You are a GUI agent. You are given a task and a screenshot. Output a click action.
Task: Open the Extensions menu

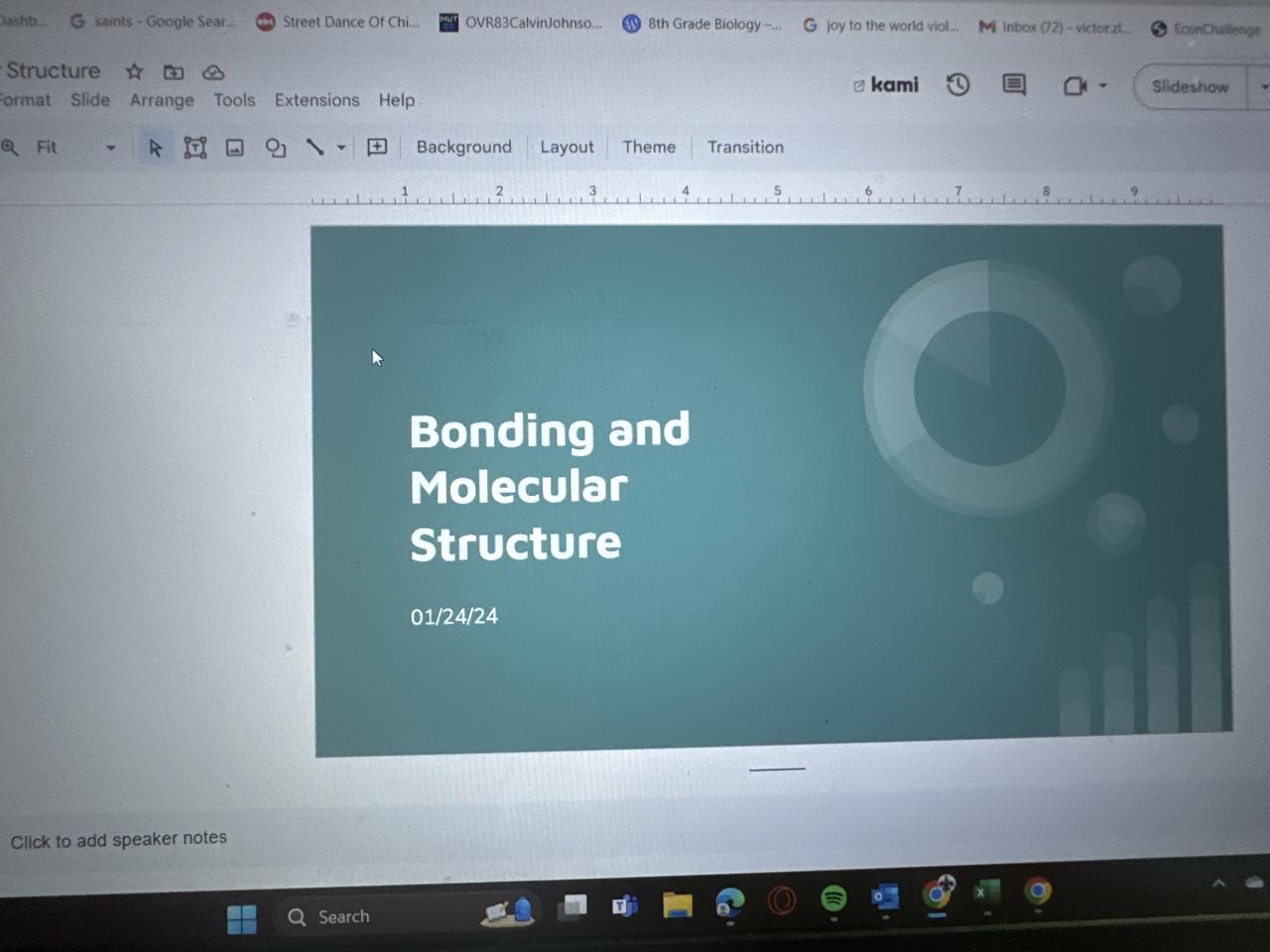point(317,100)
